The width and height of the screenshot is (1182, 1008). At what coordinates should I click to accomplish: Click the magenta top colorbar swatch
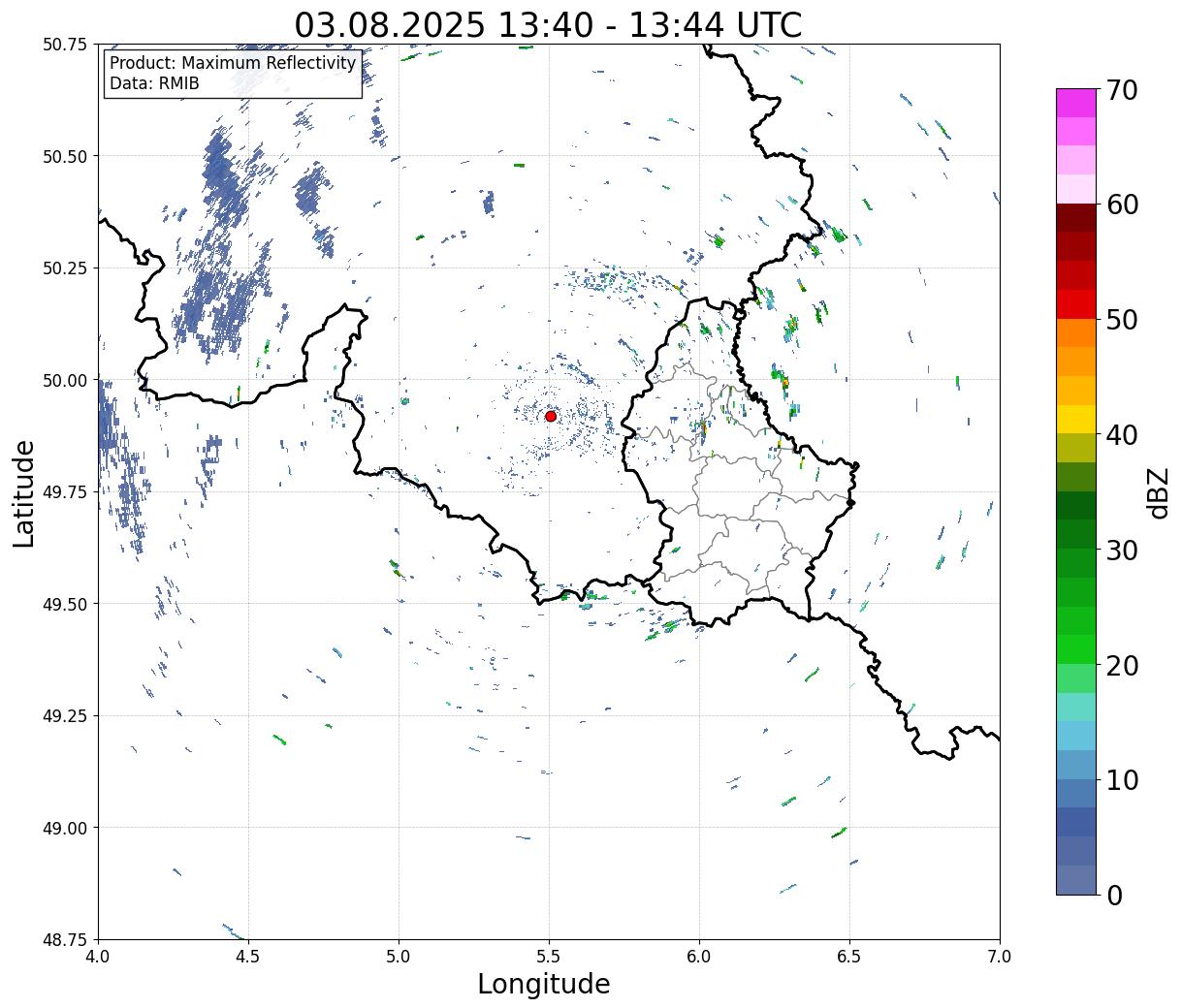tap(1076, 103)
